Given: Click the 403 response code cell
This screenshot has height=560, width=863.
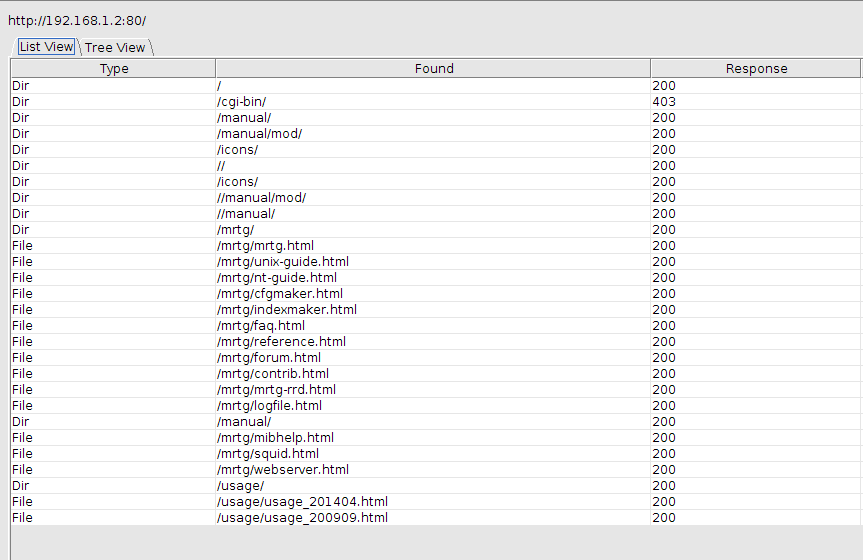Looking at the screenshot, I should click(664, 102).
